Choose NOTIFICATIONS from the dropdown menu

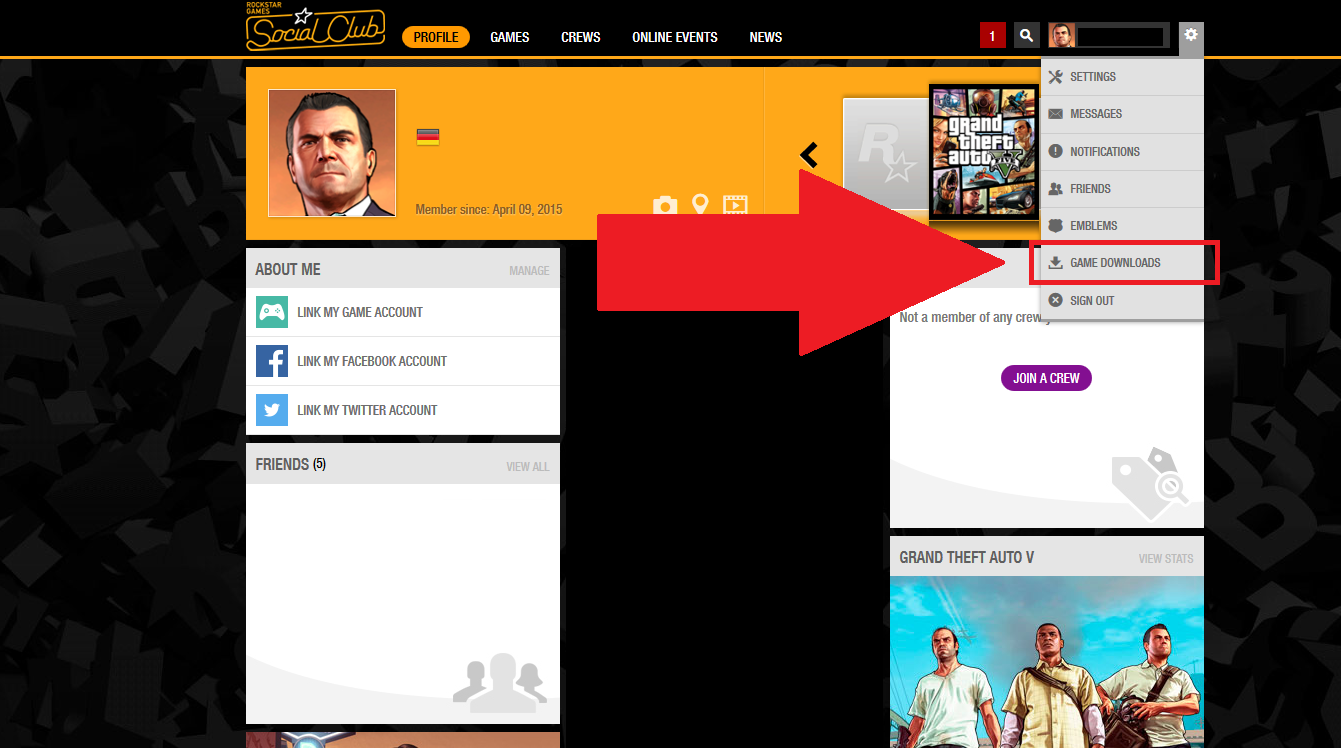pyautogui.click(x=1122, y=151)
